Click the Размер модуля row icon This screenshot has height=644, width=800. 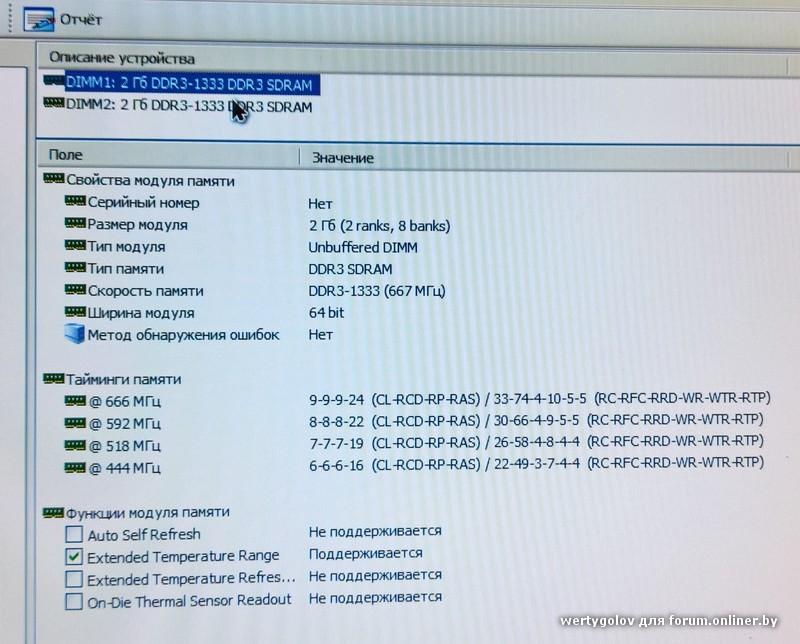click(76, 223)
